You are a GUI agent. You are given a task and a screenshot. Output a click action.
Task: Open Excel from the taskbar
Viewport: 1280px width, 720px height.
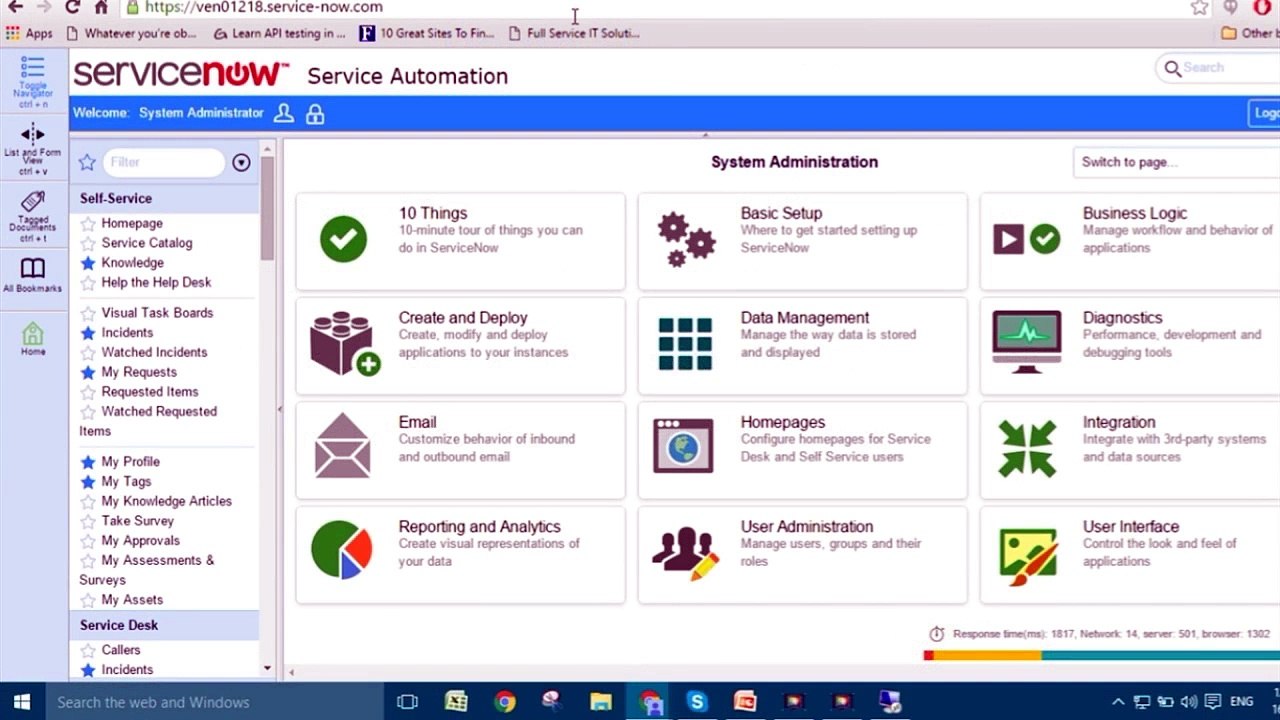tap(456, 702)
